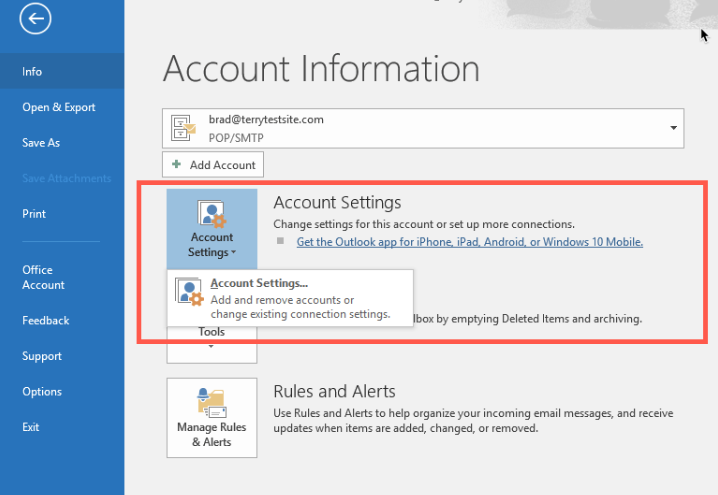Click the Add Account button

click(x=212, y=164)
